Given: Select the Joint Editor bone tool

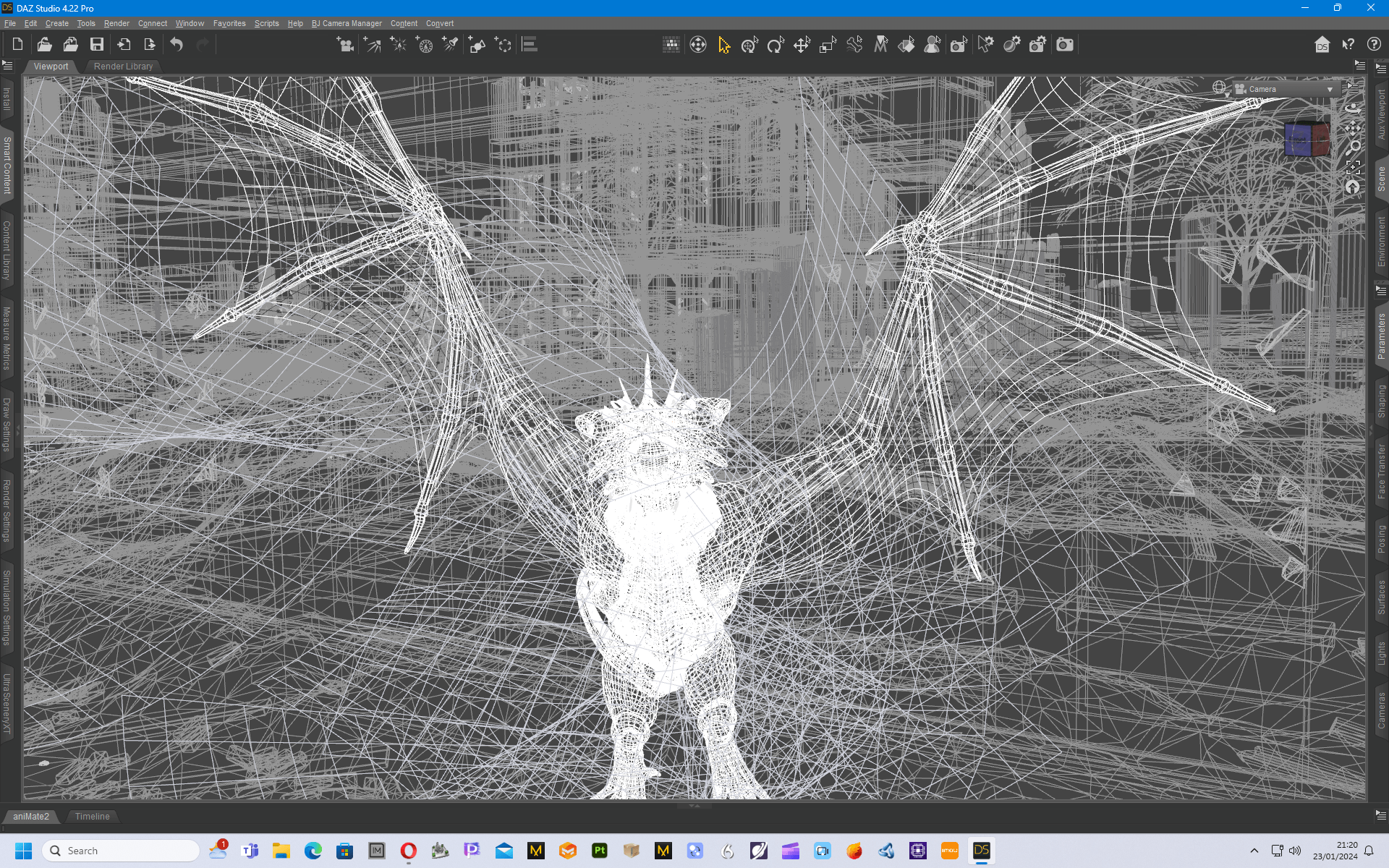Looking at the screenshot, I should point(854,45).
